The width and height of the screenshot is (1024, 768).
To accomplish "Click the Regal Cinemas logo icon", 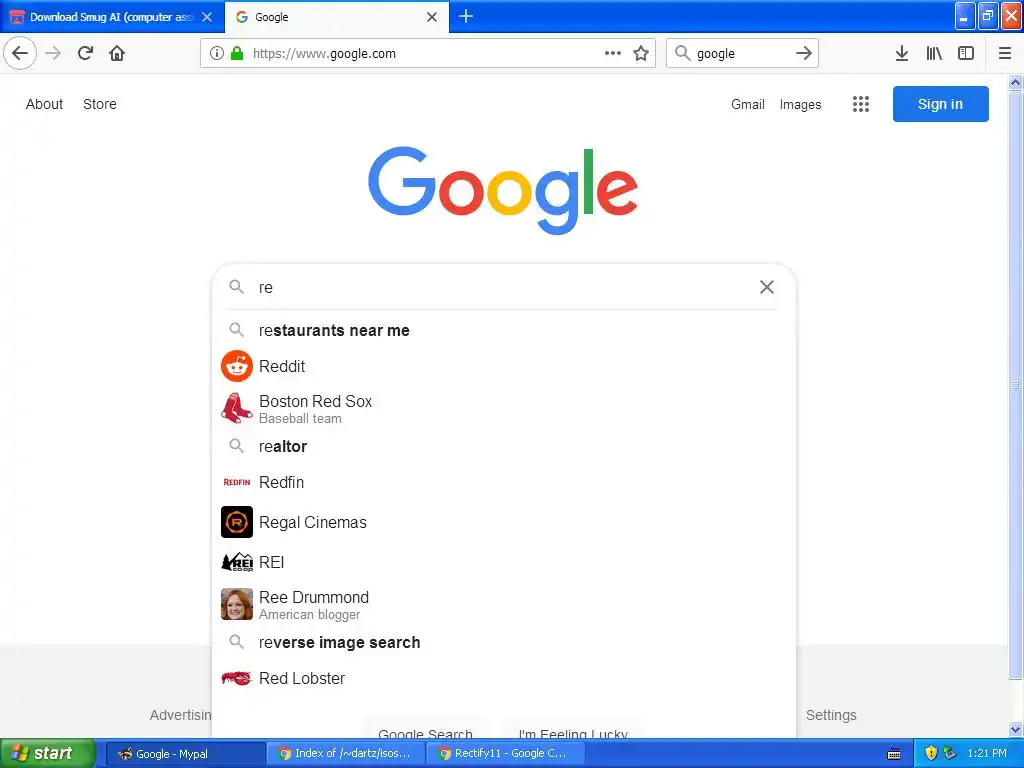I will pyautogui.click(x=237, y=522).
